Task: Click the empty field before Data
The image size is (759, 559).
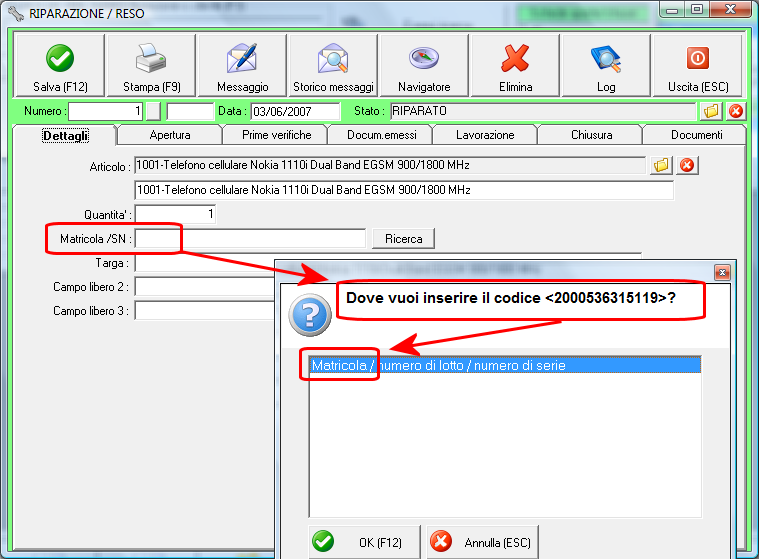Action: pos(190,111)
